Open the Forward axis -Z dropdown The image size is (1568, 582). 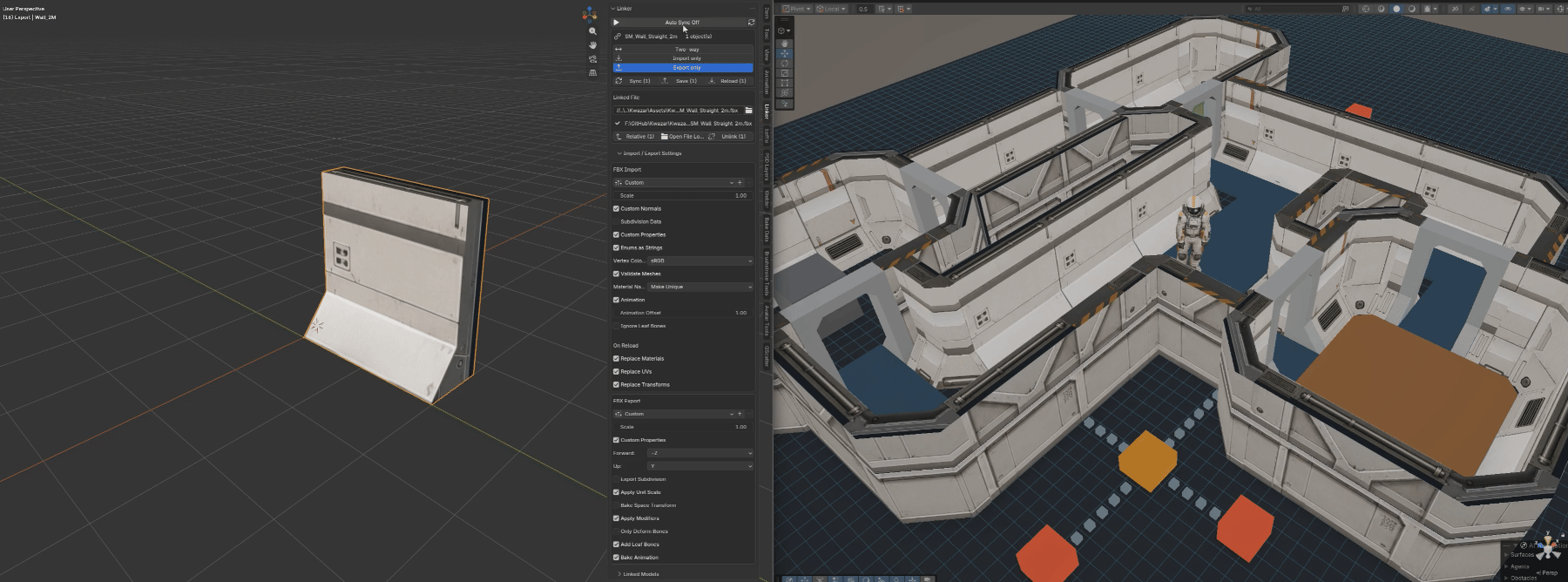[x=700, y=453]
